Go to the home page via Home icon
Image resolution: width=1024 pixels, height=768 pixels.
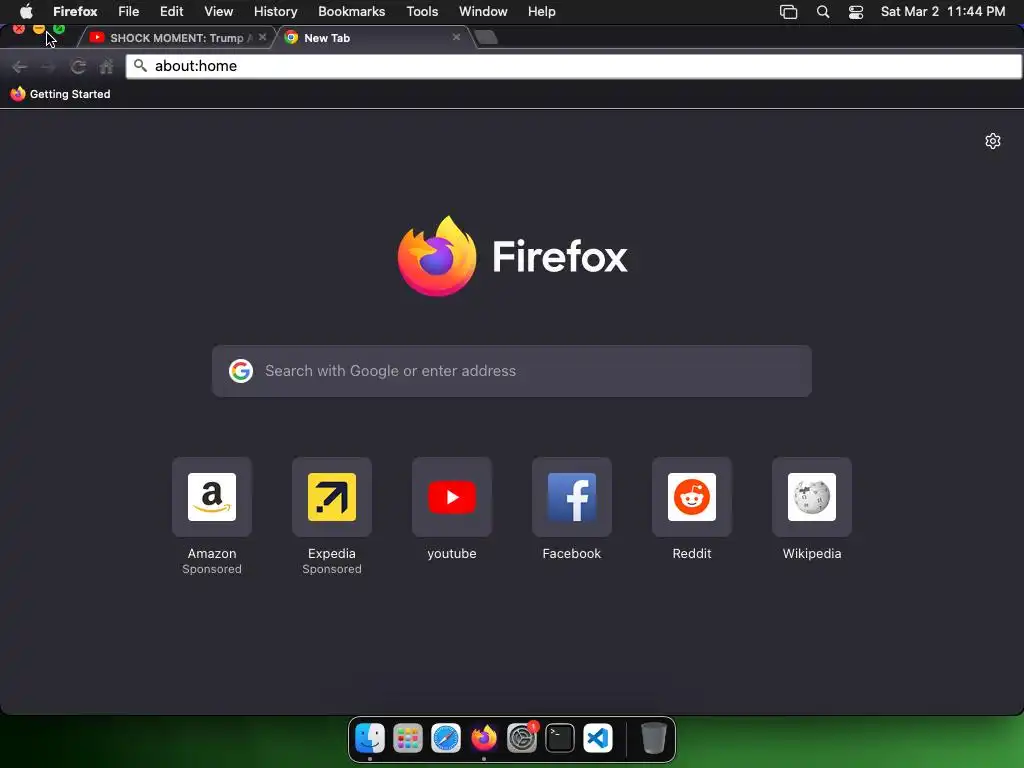pyautogui.click(x=106, y=67)
